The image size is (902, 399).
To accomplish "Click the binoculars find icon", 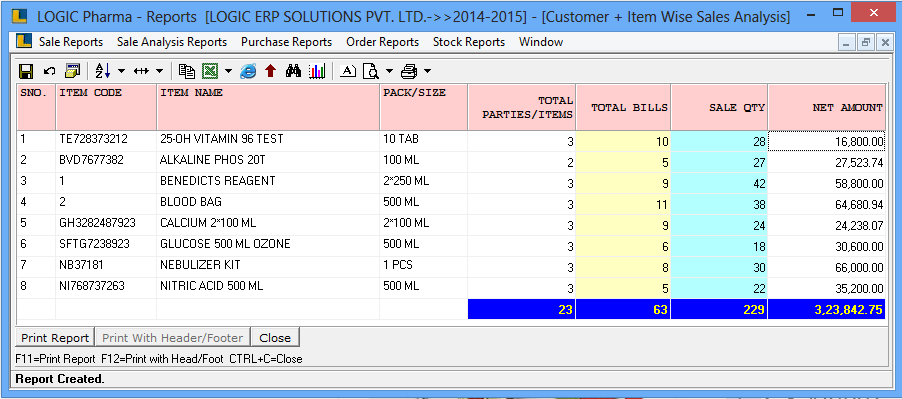I will click(293, 71).
